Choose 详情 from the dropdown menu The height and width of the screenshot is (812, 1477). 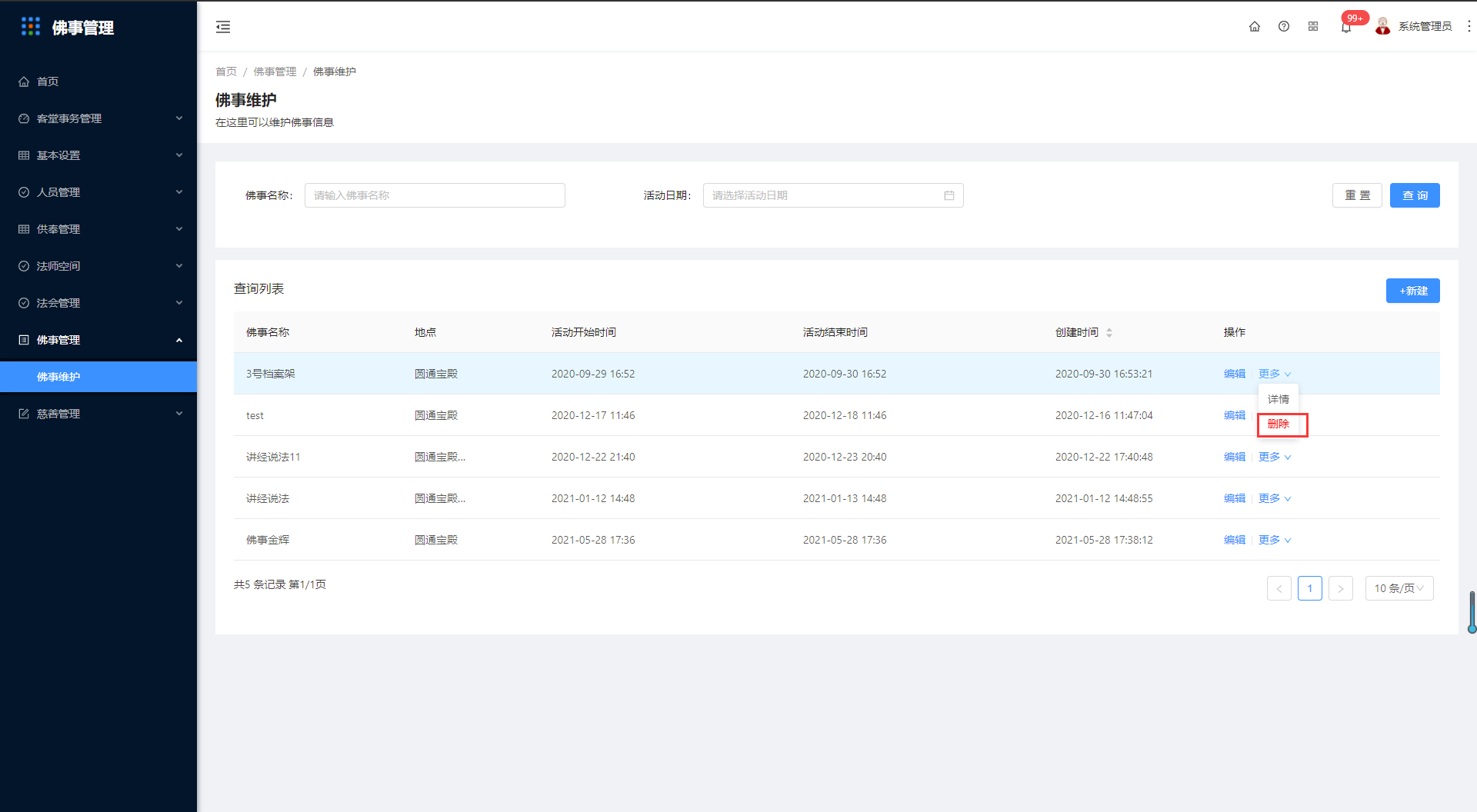click(x=1279, y=399)
